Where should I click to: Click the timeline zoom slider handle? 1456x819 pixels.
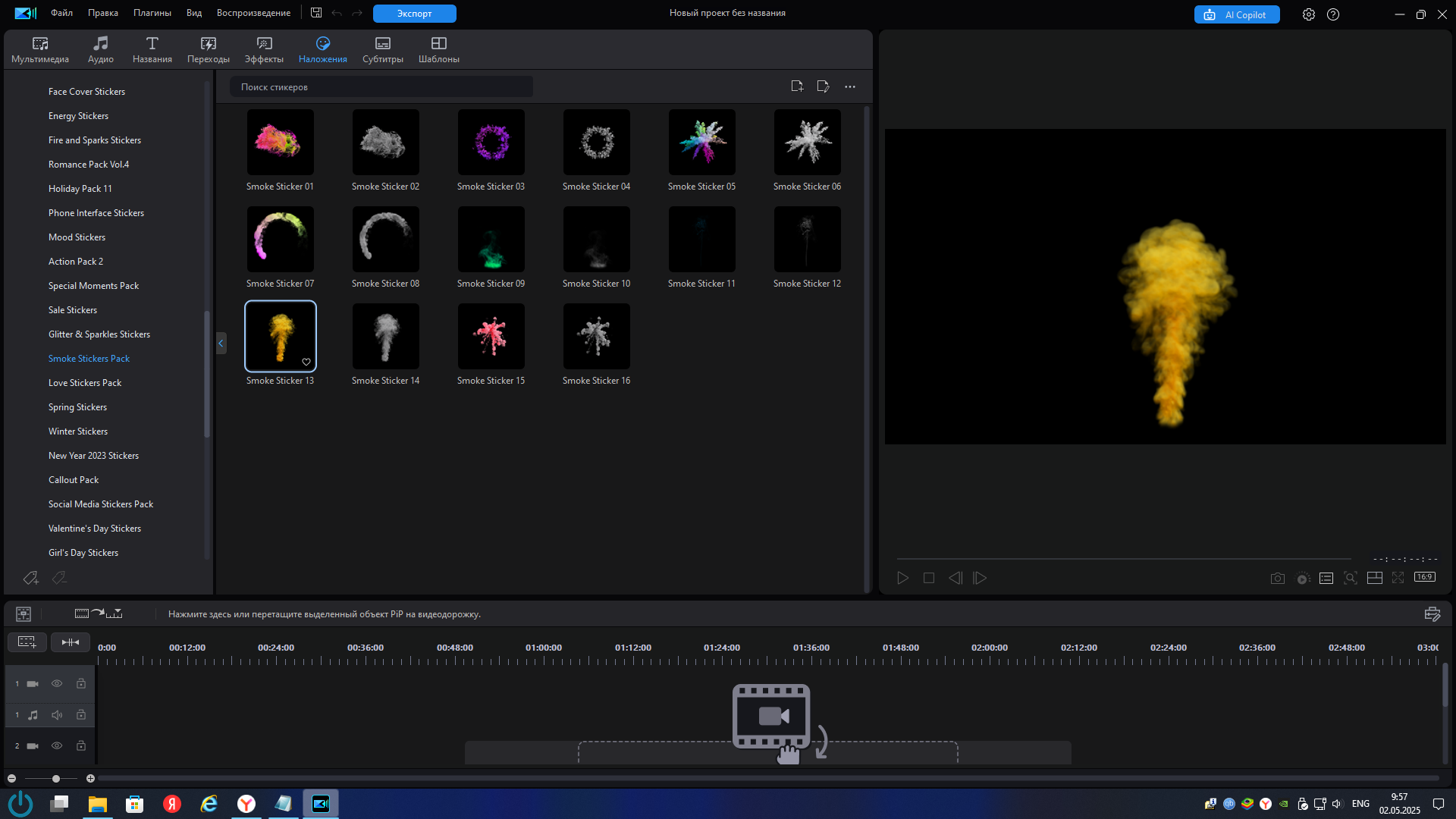55,779
